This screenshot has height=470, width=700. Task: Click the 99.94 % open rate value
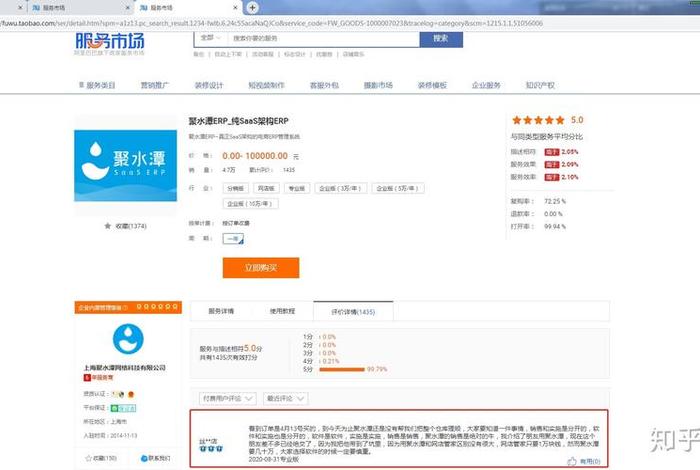[x=555, y=227]
